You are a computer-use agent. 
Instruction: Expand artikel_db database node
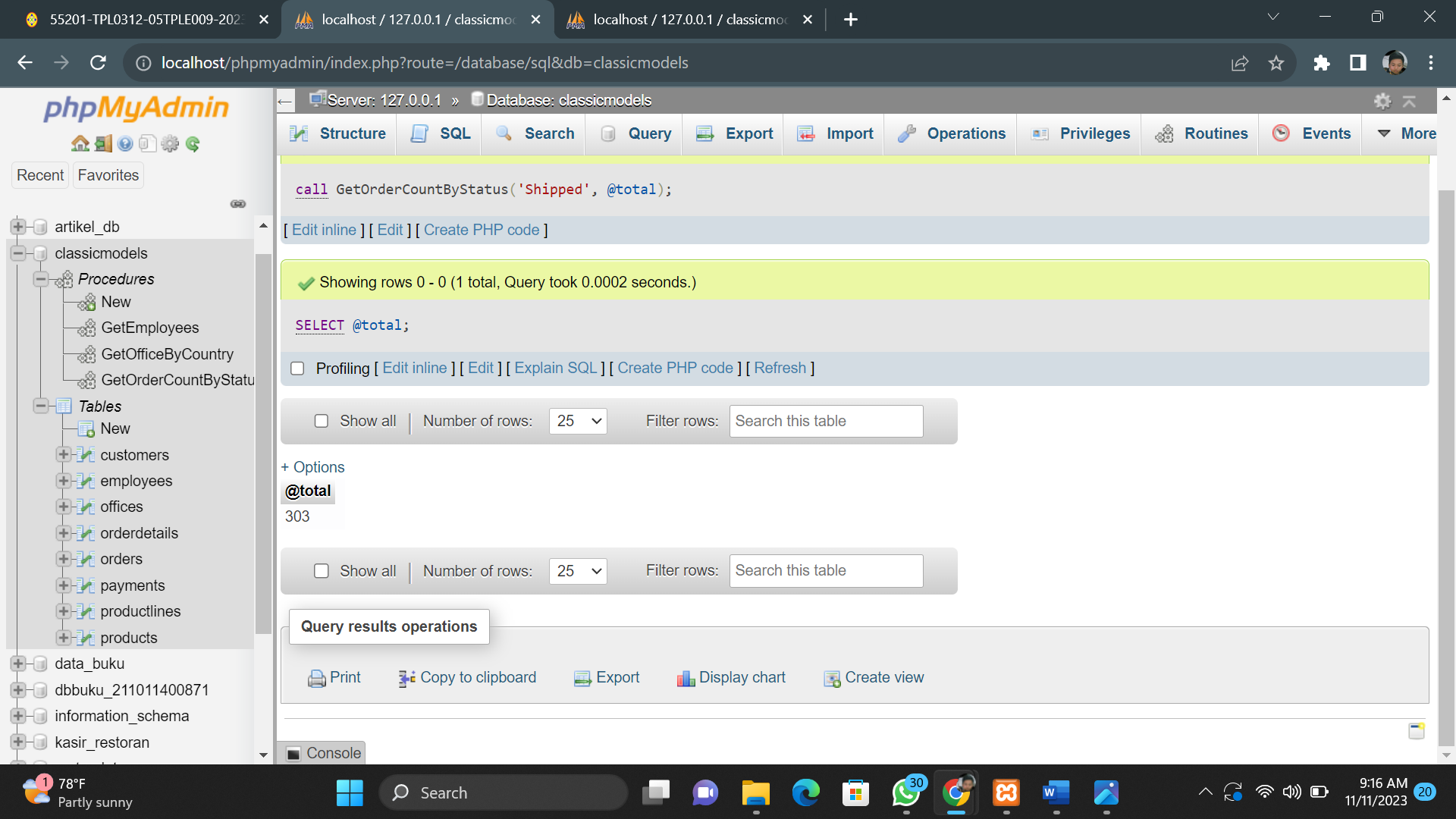(x=18, y=227)
